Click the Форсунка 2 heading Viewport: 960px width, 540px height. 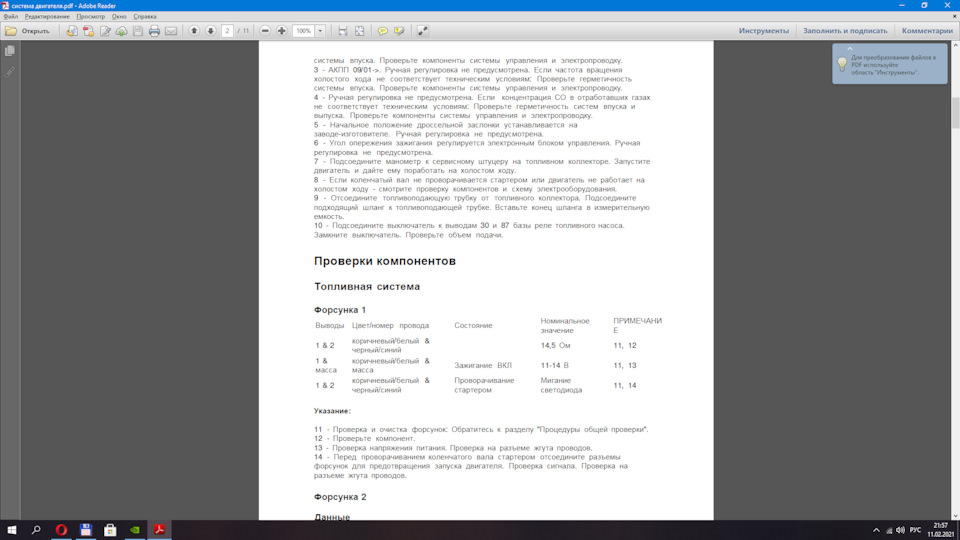point(340,497)
